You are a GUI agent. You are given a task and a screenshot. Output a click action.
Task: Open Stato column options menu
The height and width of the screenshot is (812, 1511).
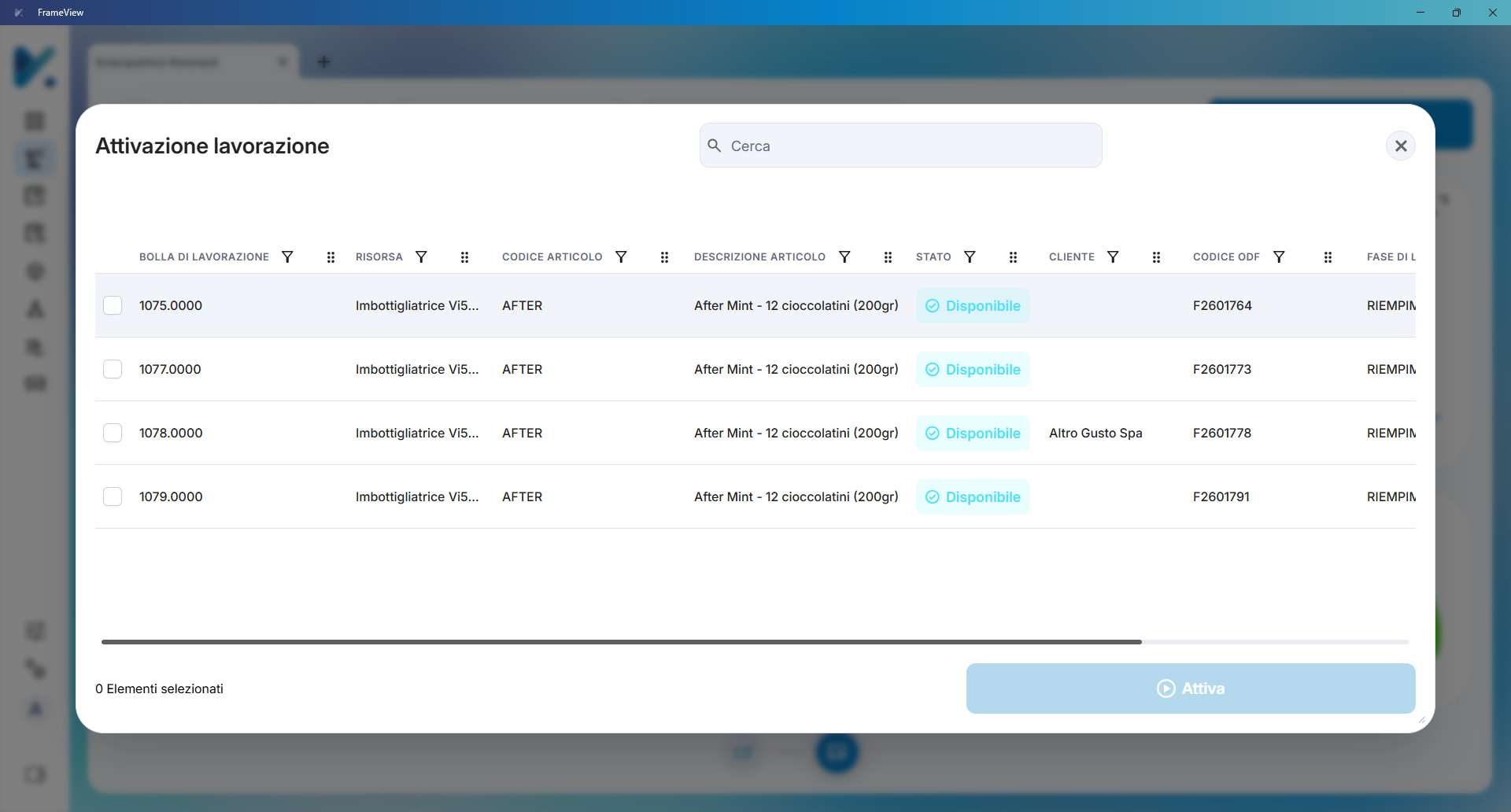[x=1013, y=257]
